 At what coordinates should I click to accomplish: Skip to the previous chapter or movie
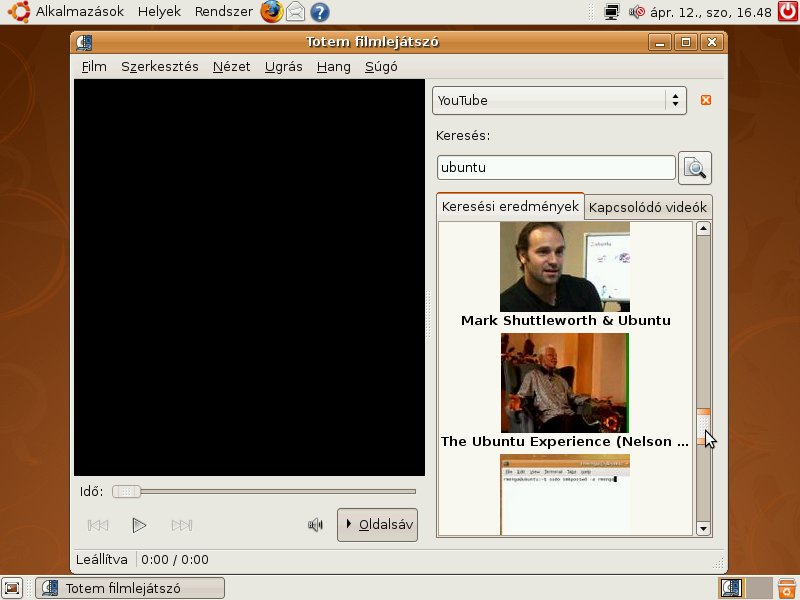[98, 525]
